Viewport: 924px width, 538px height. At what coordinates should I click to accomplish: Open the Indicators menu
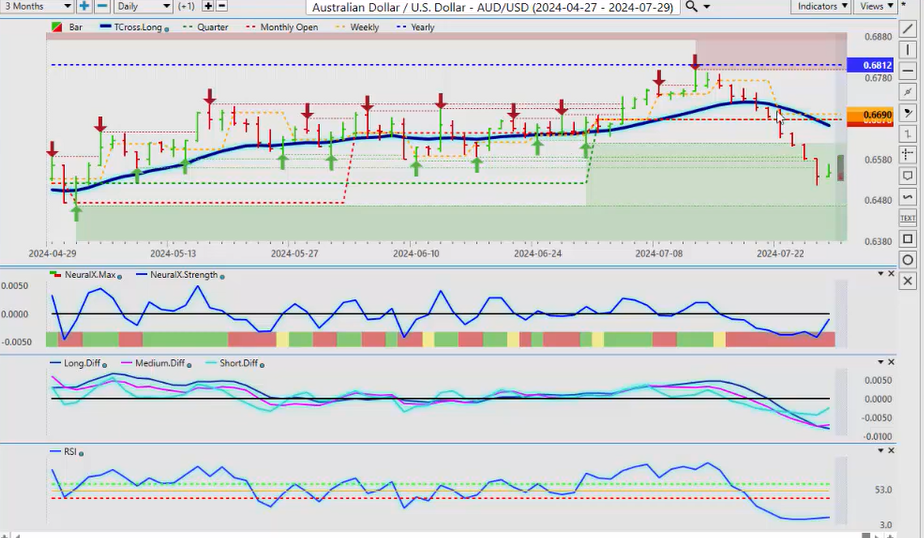click(821, 7)
